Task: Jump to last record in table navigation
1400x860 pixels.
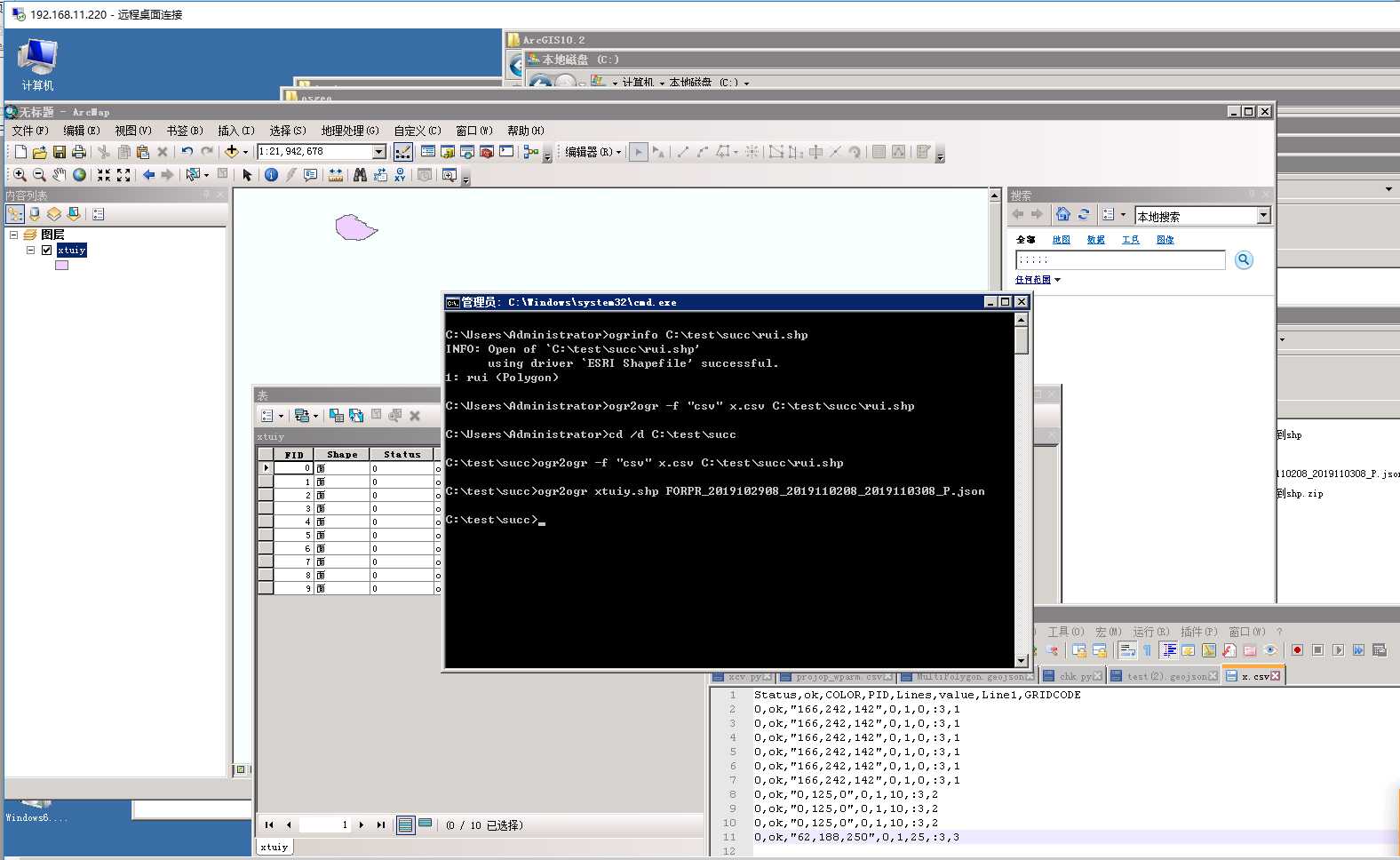Action: pyautogui.click(x=380, y=824)
